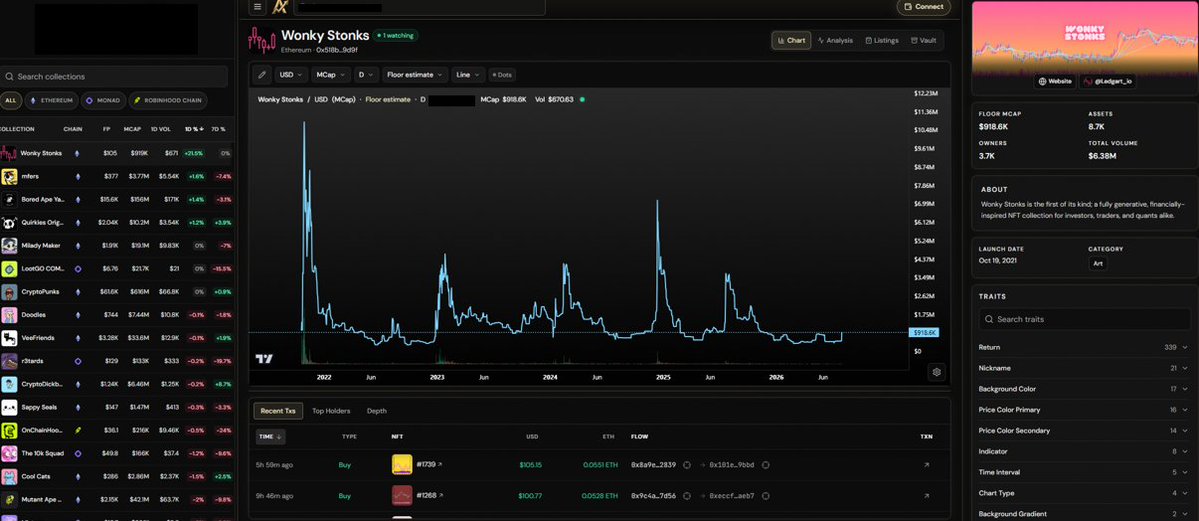This screenshot has height=521, width=1199.
Task: Filter collections by ROBINHOOD CHAIN
Action: click(x=167, y=100)
